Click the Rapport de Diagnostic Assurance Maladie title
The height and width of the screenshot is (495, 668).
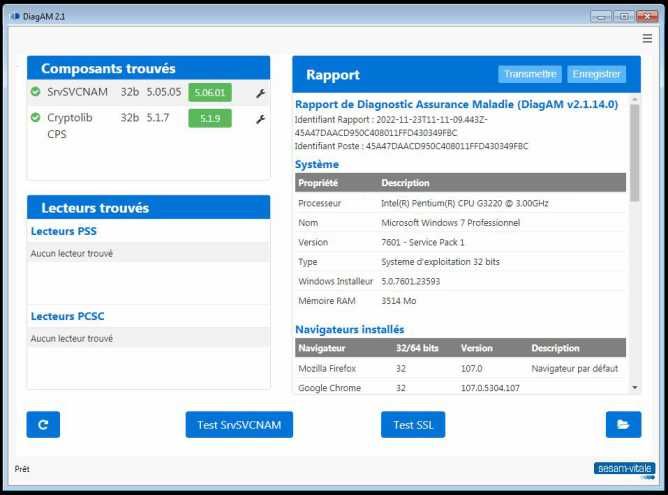pos(456,104)
